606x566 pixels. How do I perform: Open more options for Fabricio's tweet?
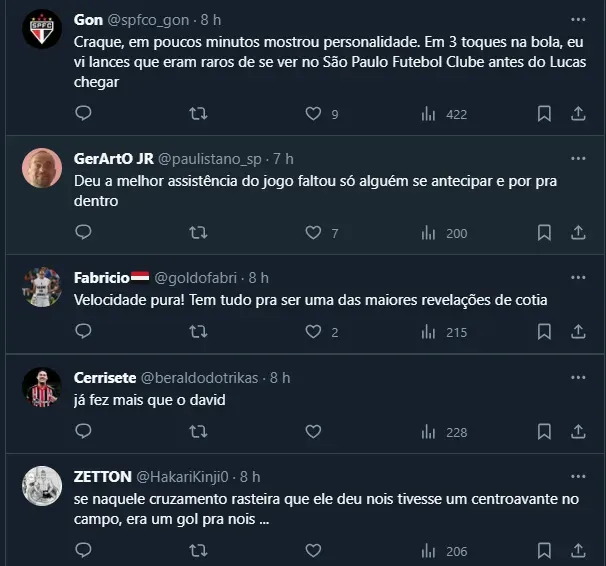578,277
